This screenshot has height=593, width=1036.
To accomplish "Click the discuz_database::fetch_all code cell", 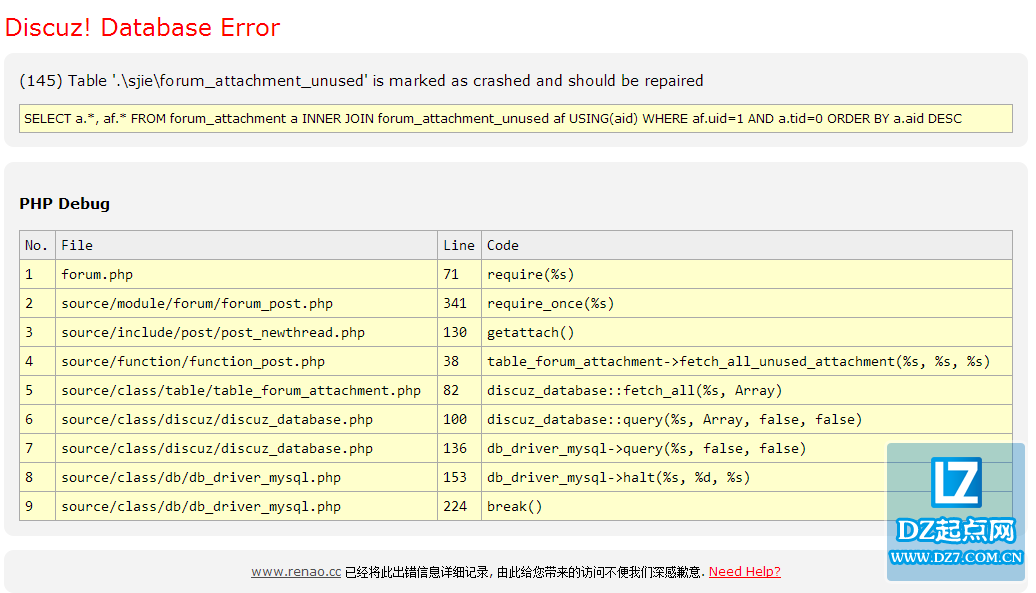I will (747, 390).
